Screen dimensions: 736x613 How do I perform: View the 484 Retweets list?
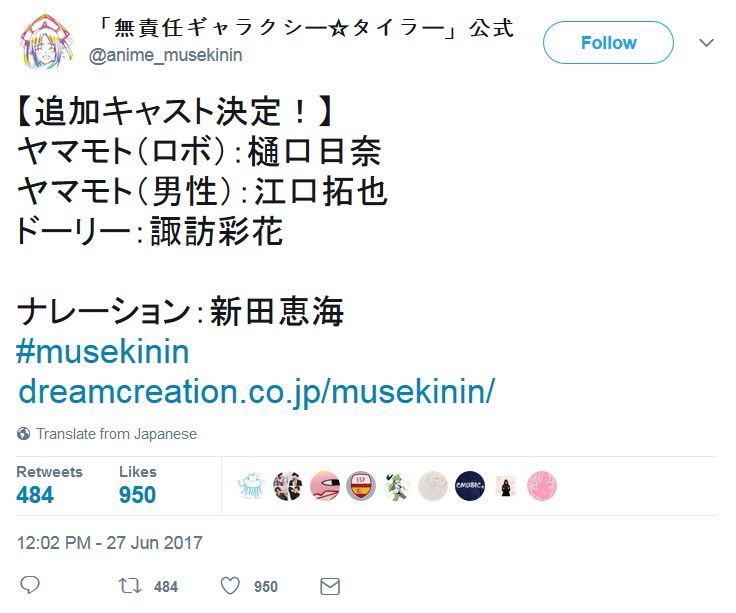(49, 485)
